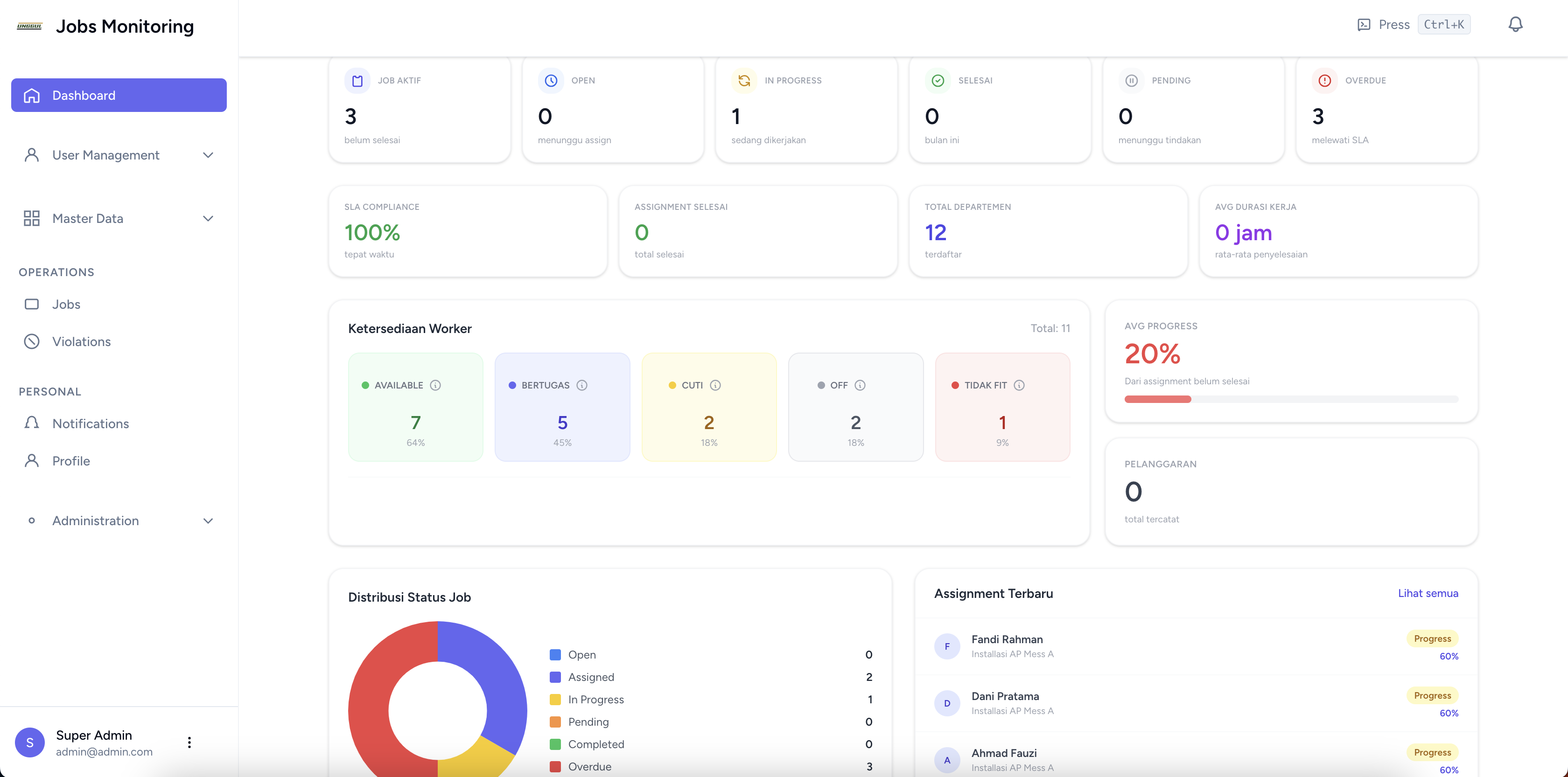The width and height of the screenshot is (1568, 777).
Task: Click the Available info icon
Action: pos(435,385)
